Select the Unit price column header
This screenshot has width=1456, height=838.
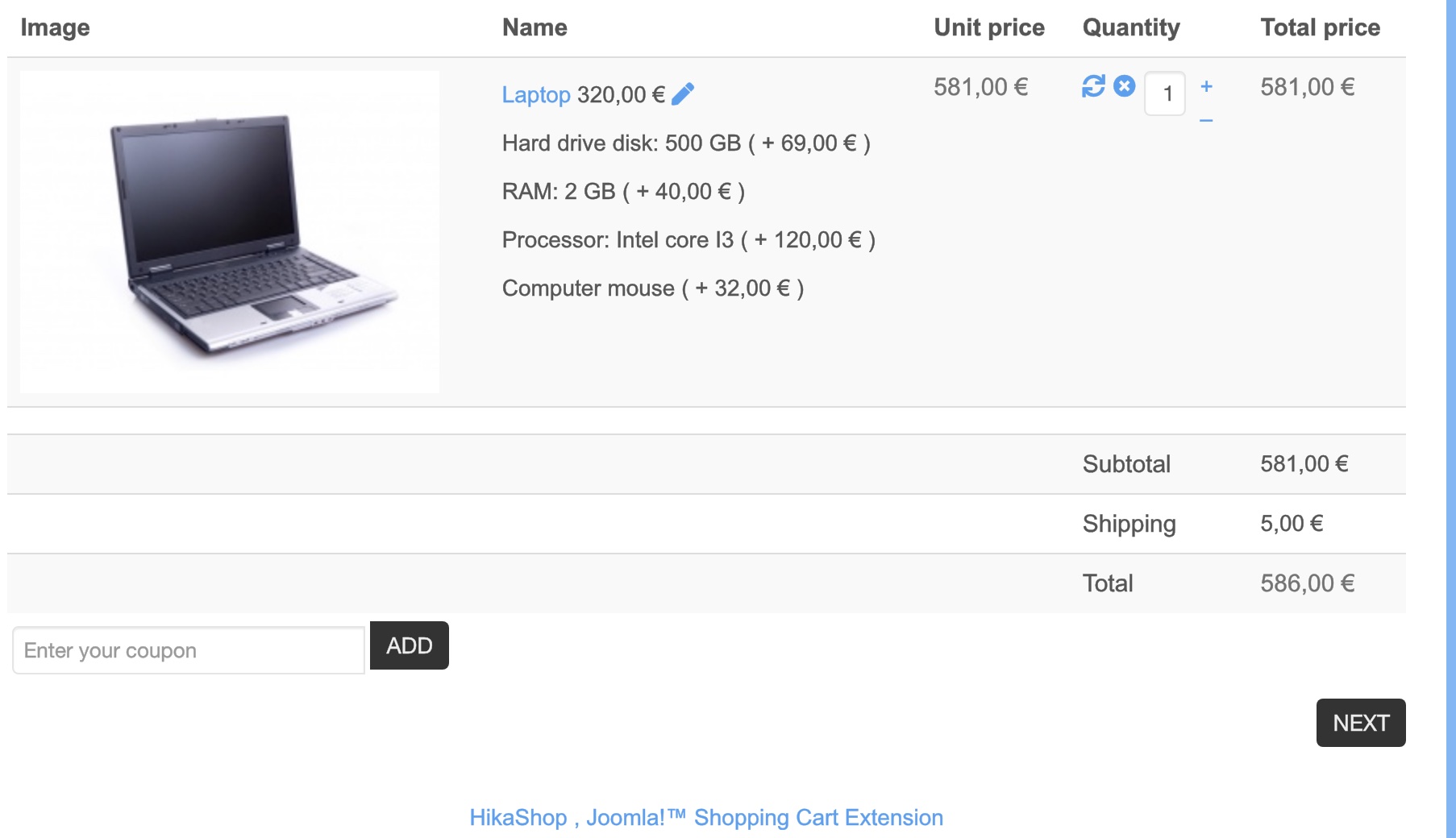point(989,27)
